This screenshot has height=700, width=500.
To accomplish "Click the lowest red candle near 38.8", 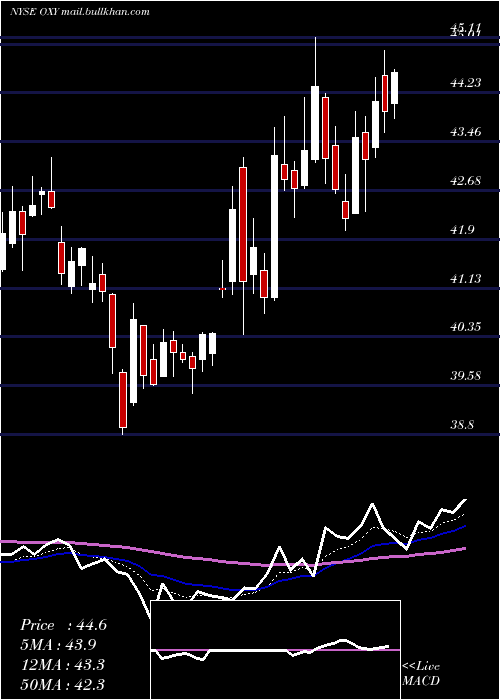I will [123, 400].
